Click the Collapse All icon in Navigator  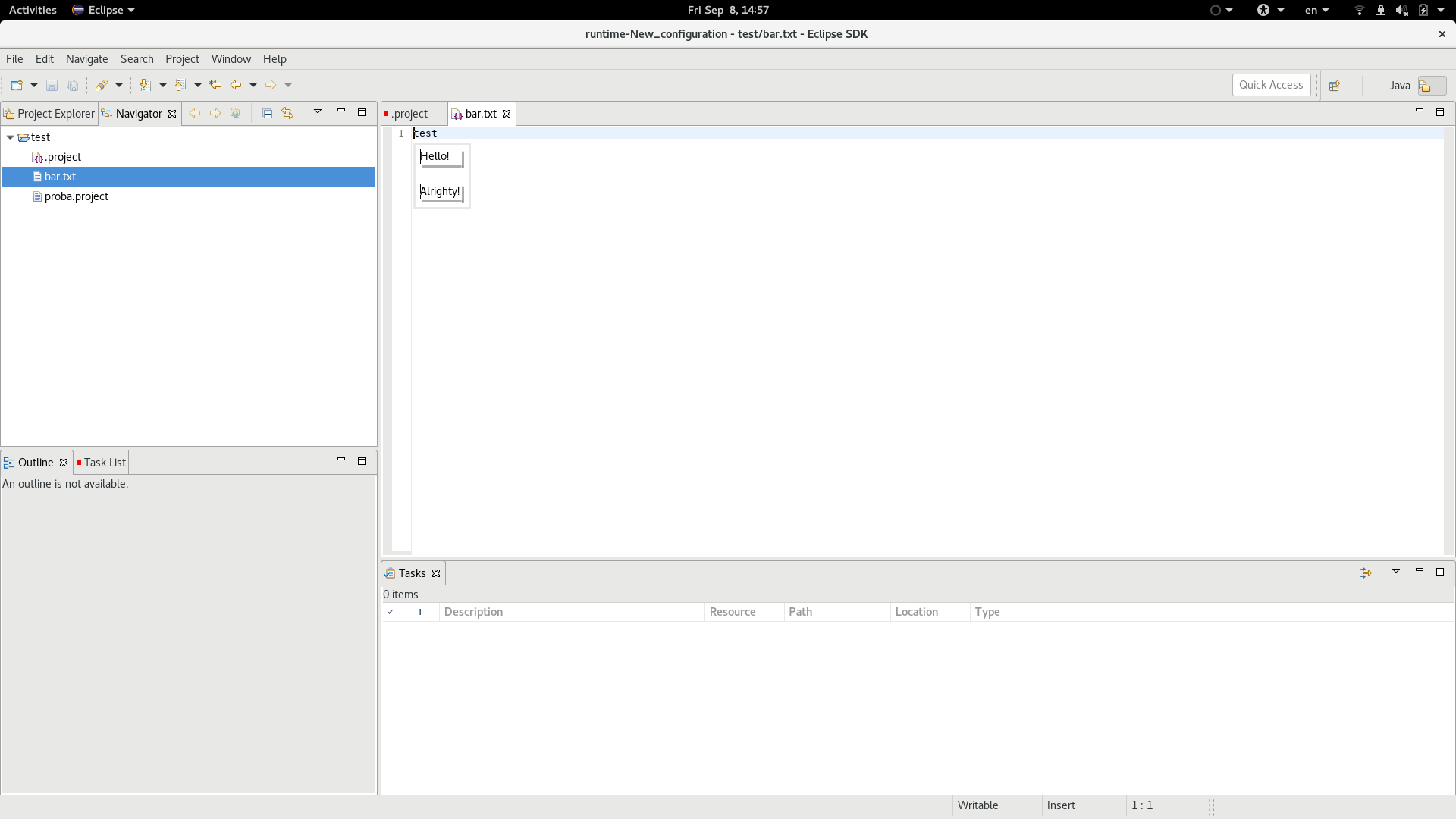267,113
